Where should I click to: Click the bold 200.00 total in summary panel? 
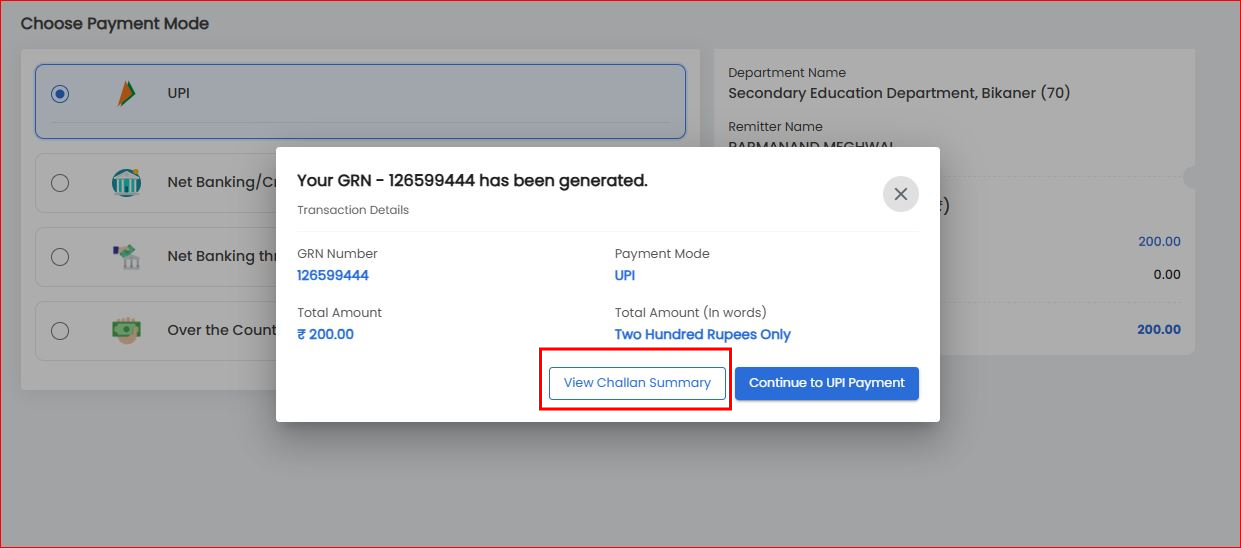(x=1159, y=330)
